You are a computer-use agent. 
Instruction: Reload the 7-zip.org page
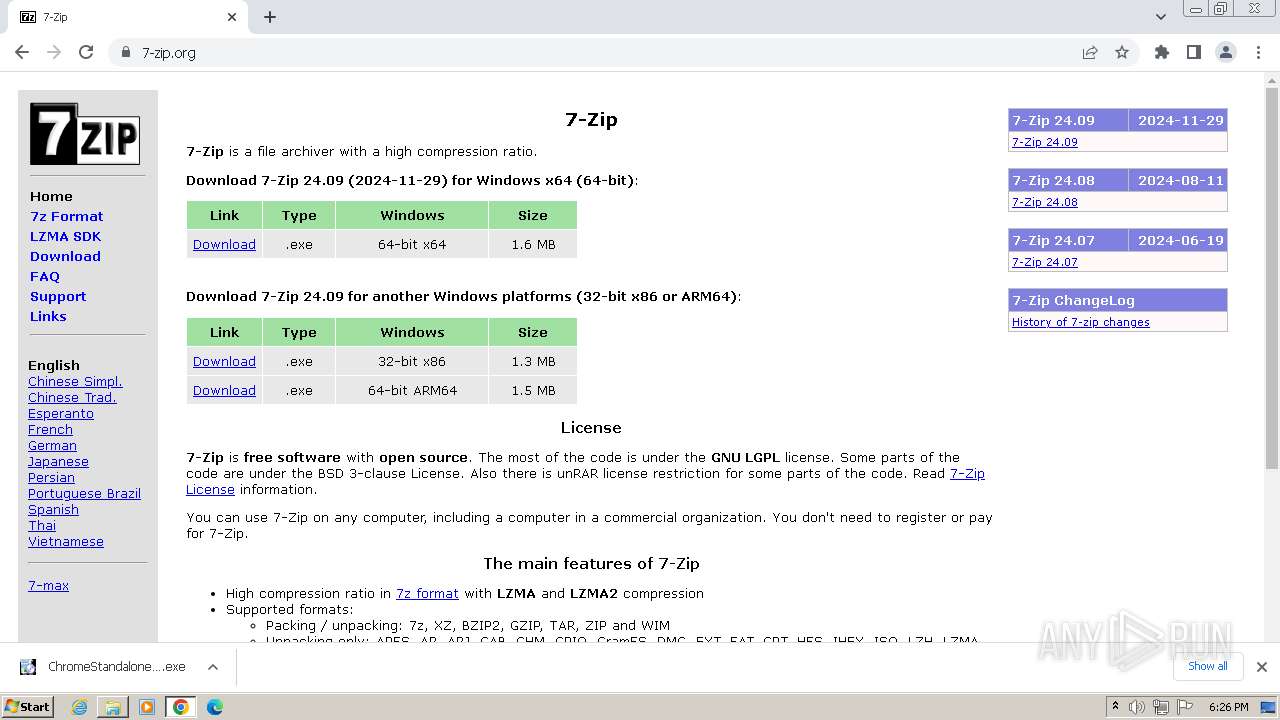tap(86, 53)
